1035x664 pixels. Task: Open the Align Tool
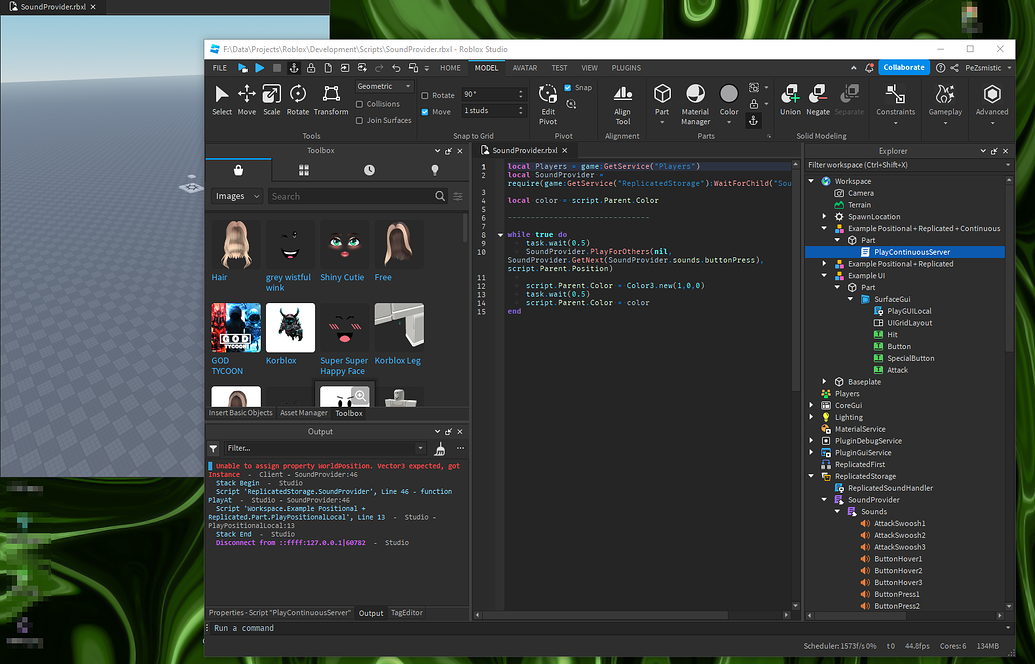coord(622,104)
